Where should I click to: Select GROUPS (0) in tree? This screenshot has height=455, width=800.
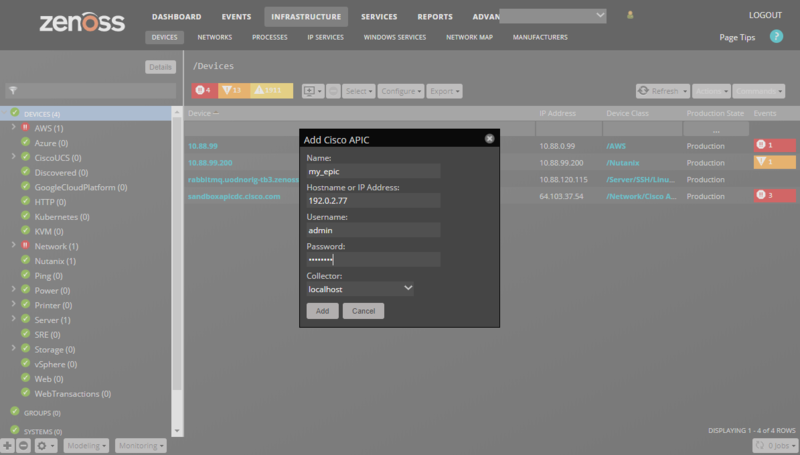coord(42,413)
